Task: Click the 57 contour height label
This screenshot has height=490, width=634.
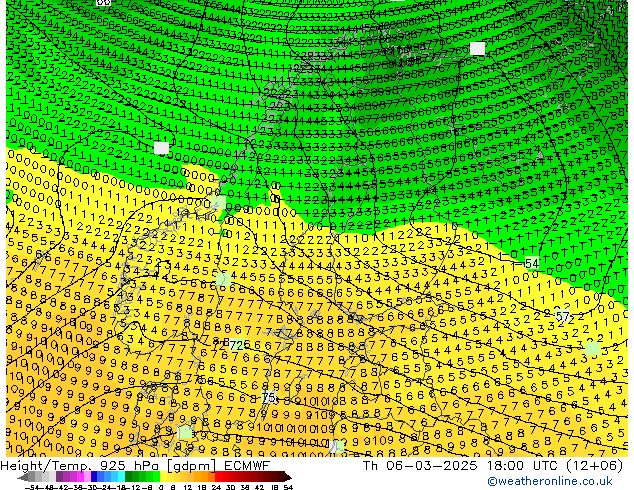Action: pyautogui.click(x=562, y=316)
